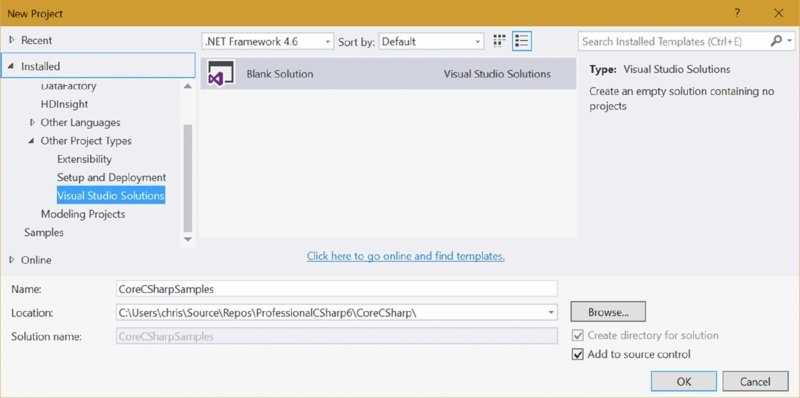Switch to small icons view
Viewport: 800px width, 398px height.
(x=499, y=41)
